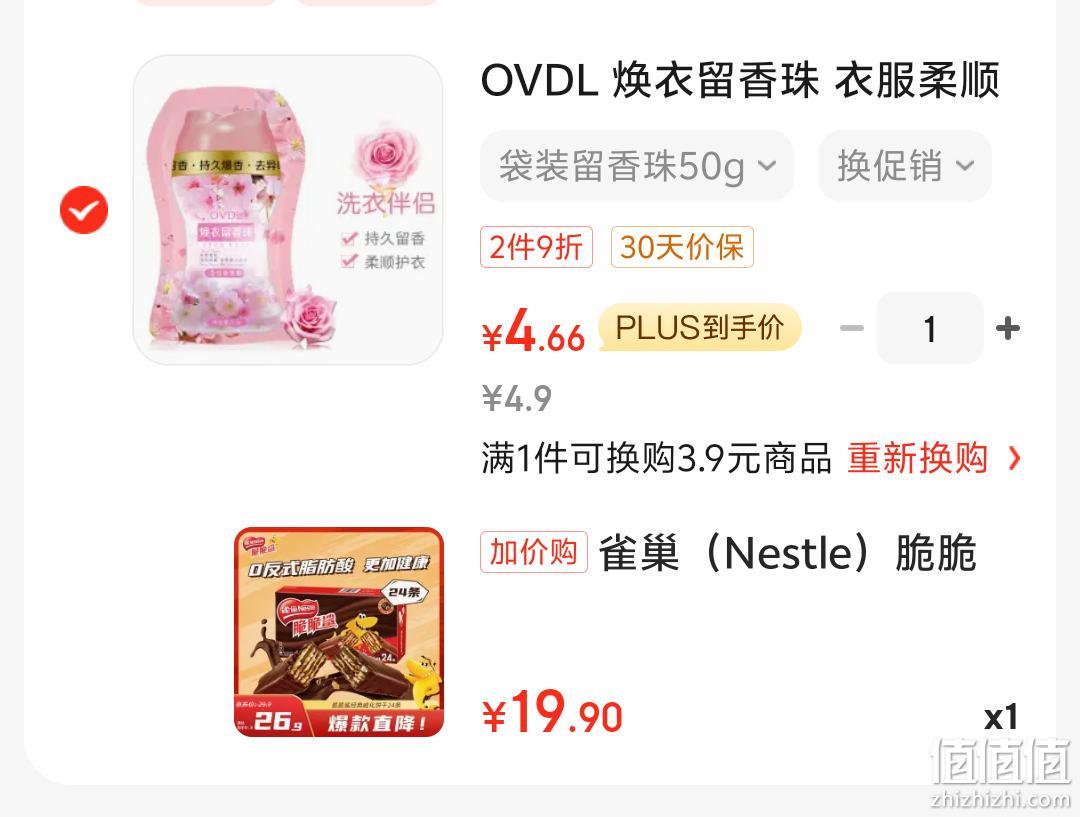The width and height of the screenshot is (1080, 817).
Task: Tap the 加价购 tag
Action: pyautogui.click(x=534, y=552)
